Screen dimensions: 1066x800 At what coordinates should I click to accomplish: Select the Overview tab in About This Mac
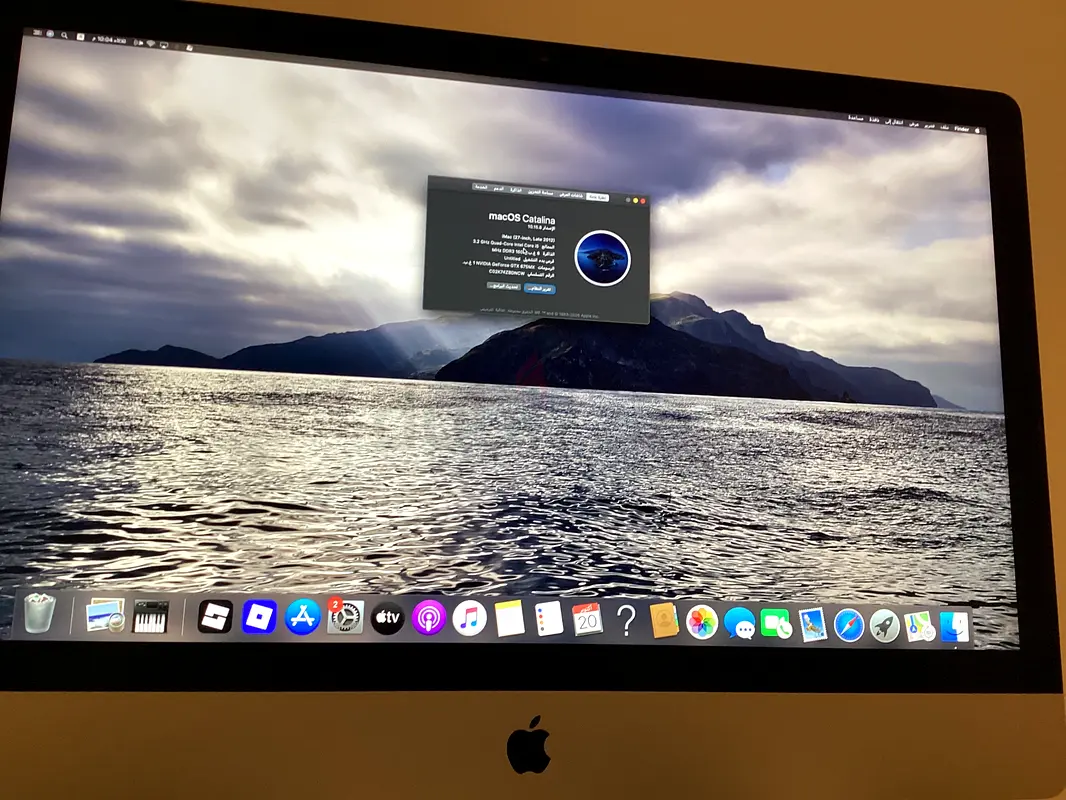tap(598, 197)
